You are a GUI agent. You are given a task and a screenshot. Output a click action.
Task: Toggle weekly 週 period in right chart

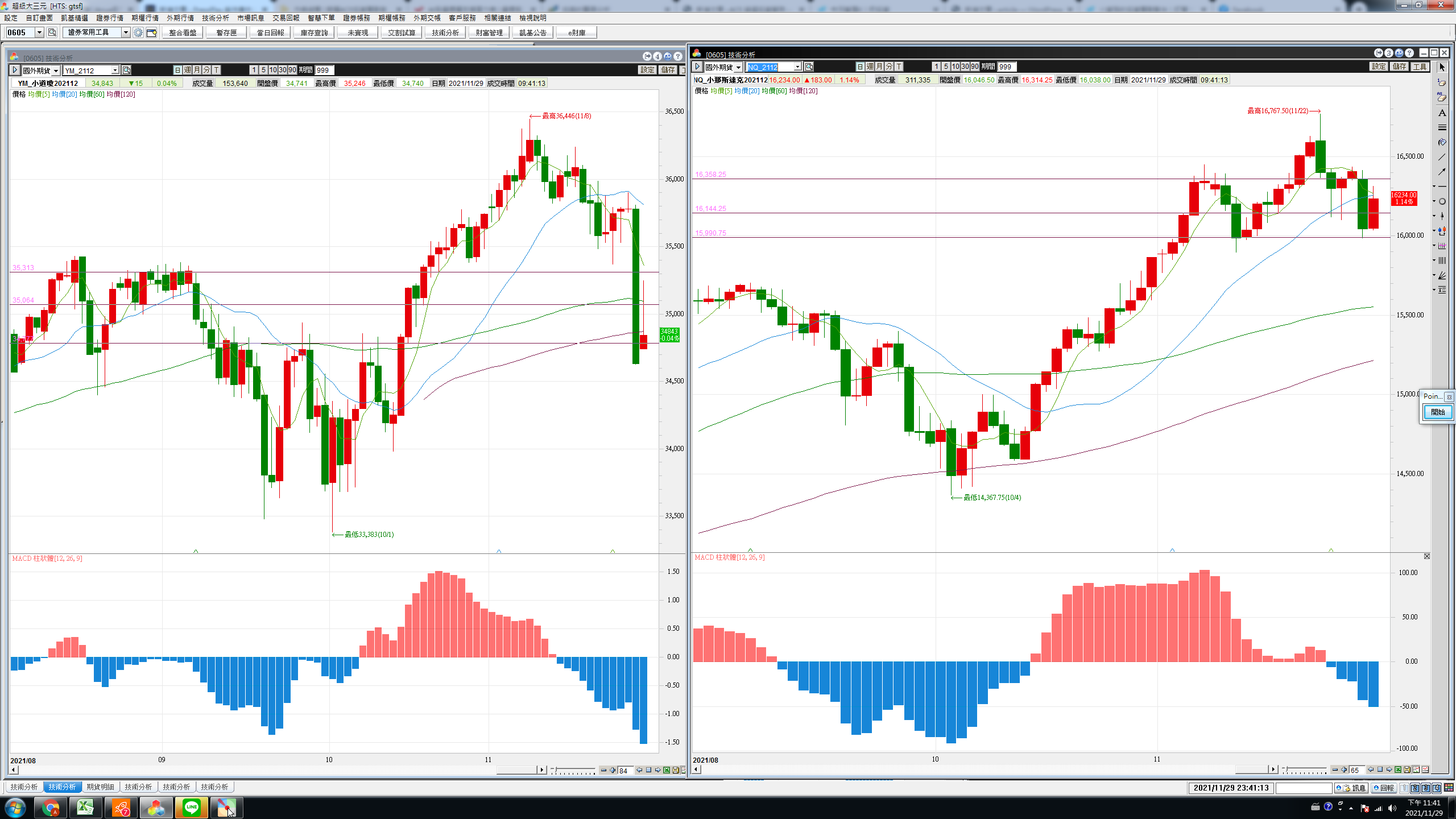[870, 67]
